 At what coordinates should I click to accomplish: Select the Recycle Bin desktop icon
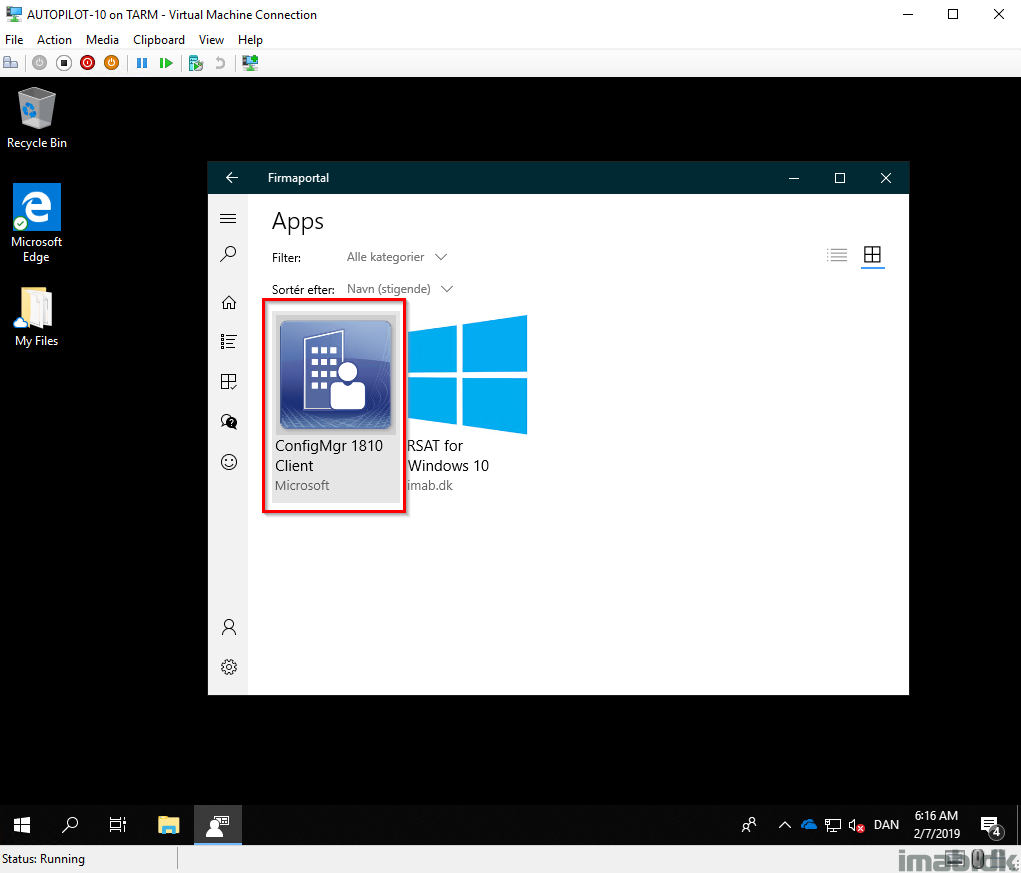pyautogui.click(x=36, y=118)
